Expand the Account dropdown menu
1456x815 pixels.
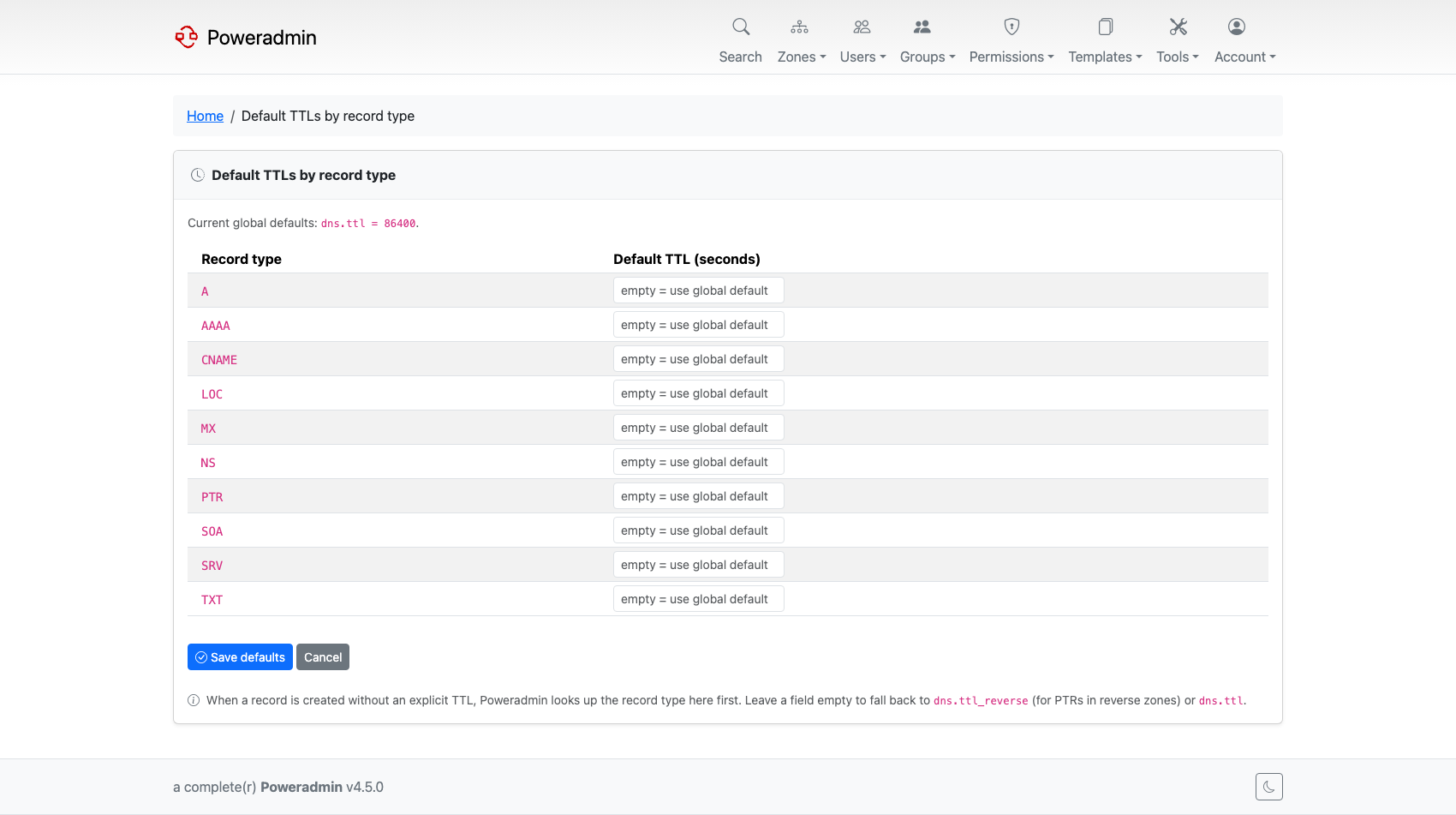click(1245, 57)
